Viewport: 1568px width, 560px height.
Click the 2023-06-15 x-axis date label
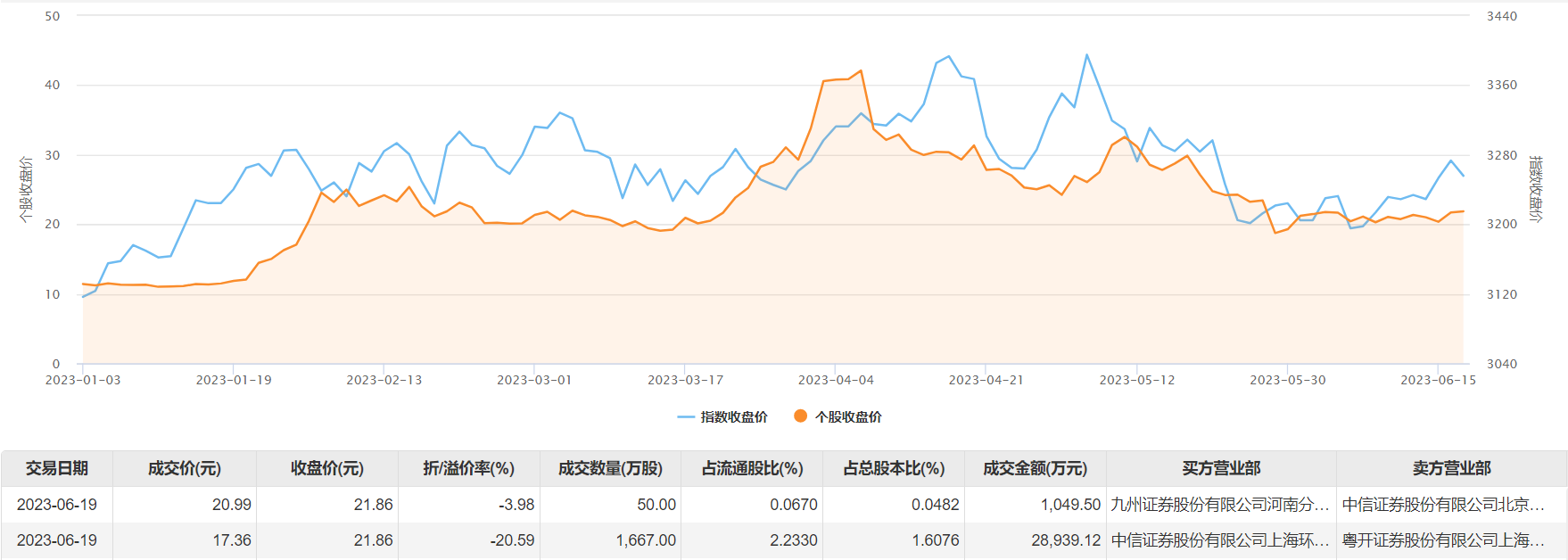pyautogui.click(x=1438, y=380)
